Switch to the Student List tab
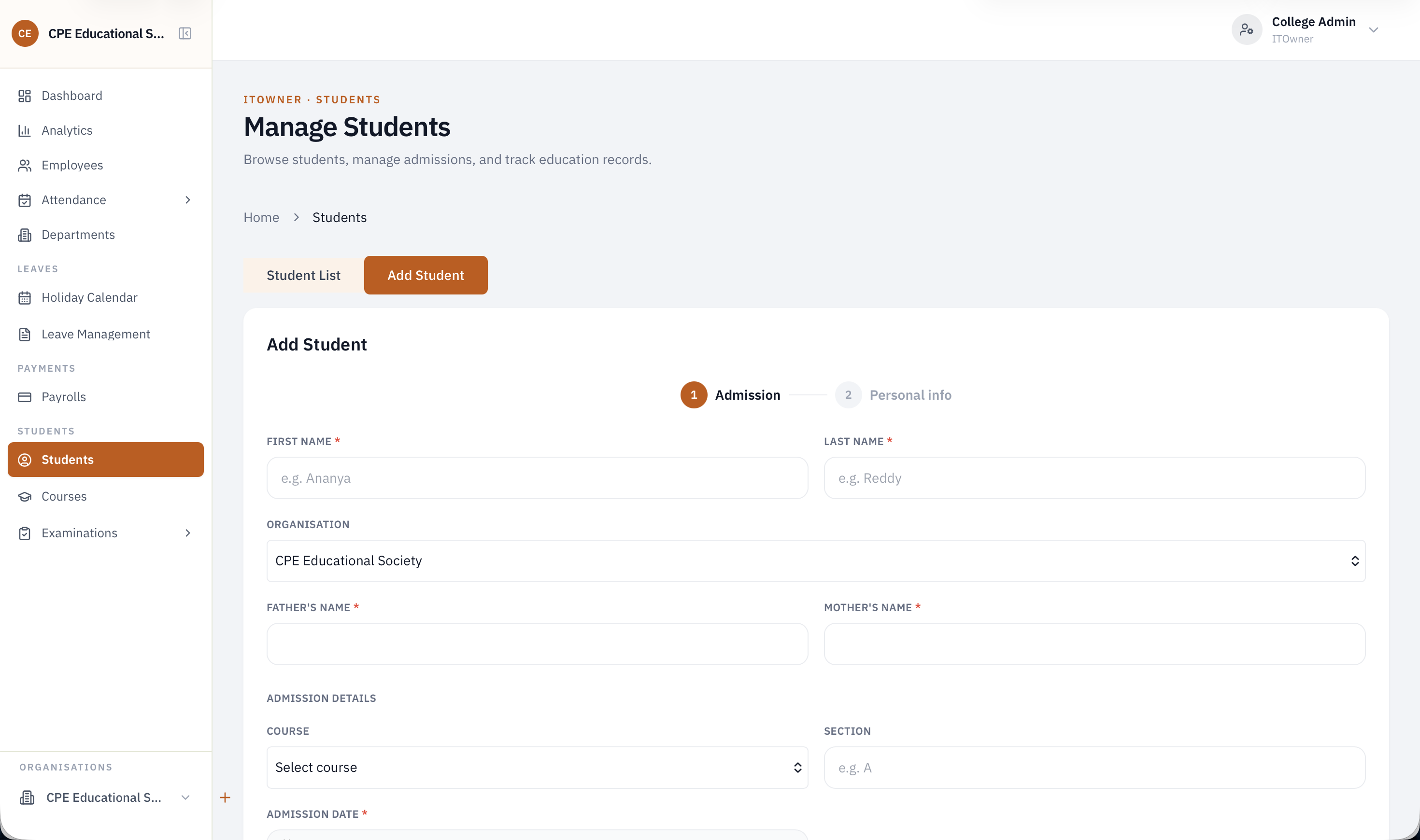Screen dimensions: 1420x840 [x=303, y=275]
